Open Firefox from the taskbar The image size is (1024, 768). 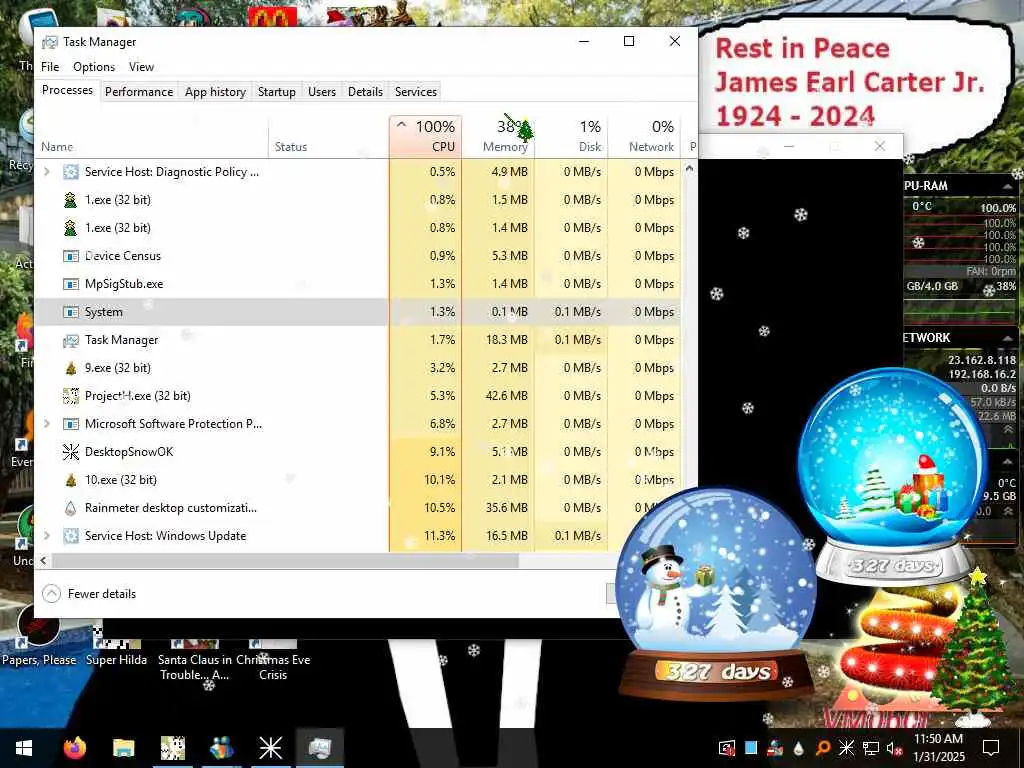(x=74, y=748)
